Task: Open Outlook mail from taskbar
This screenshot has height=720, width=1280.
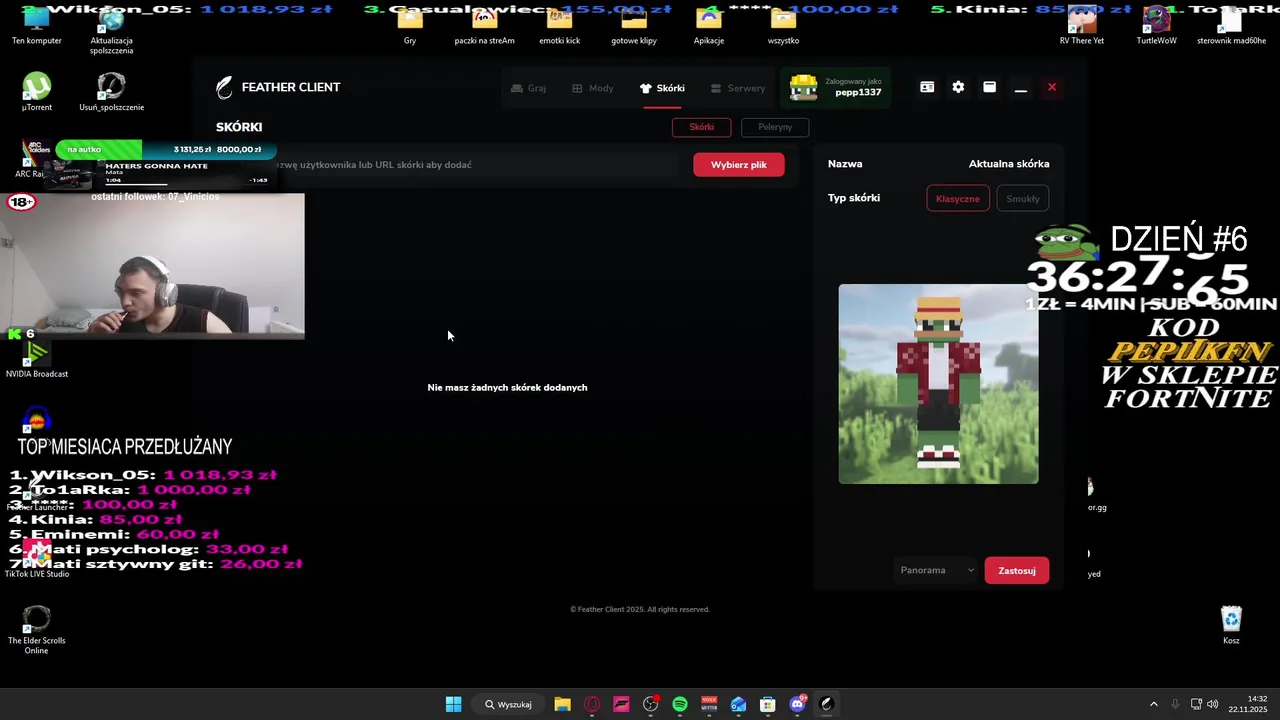Action: [738, 704]
